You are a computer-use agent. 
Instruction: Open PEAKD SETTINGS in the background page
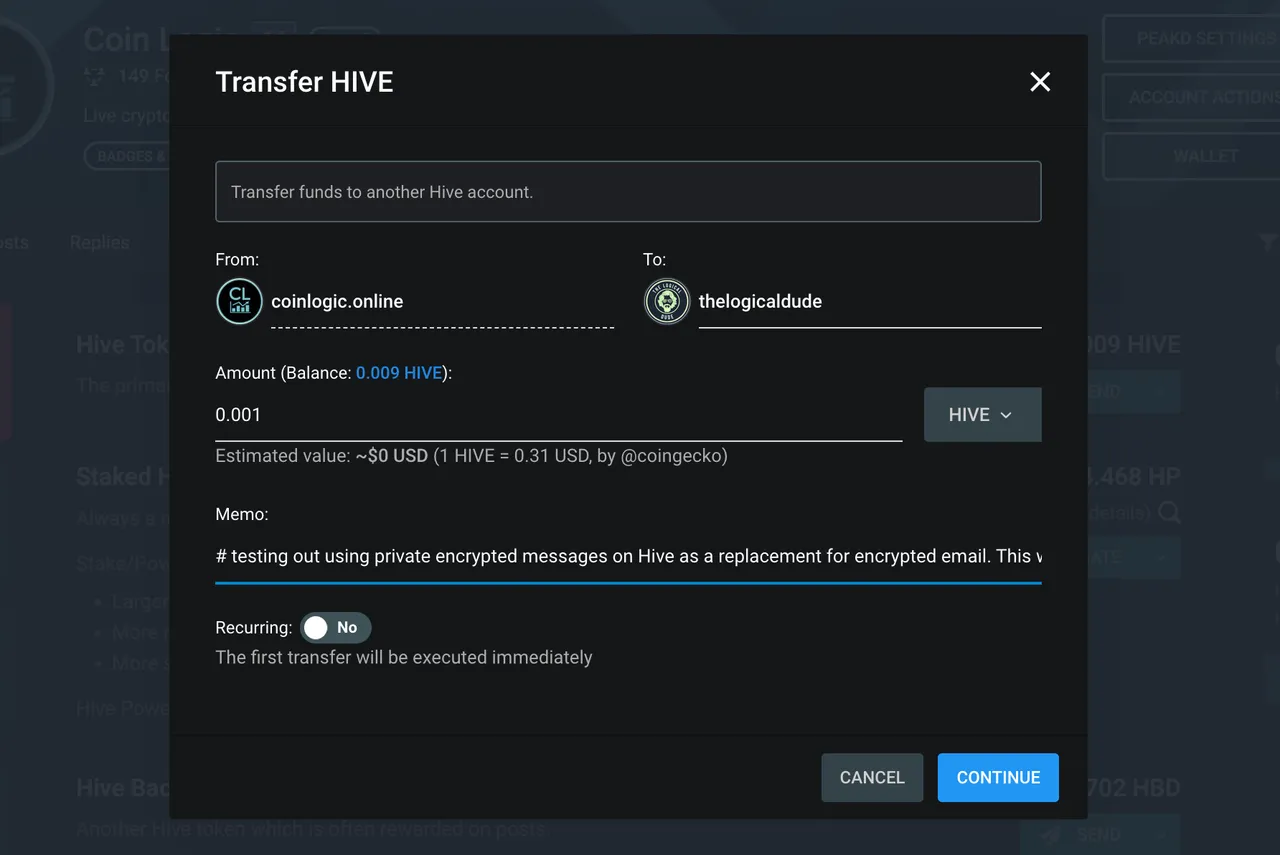1191,39
